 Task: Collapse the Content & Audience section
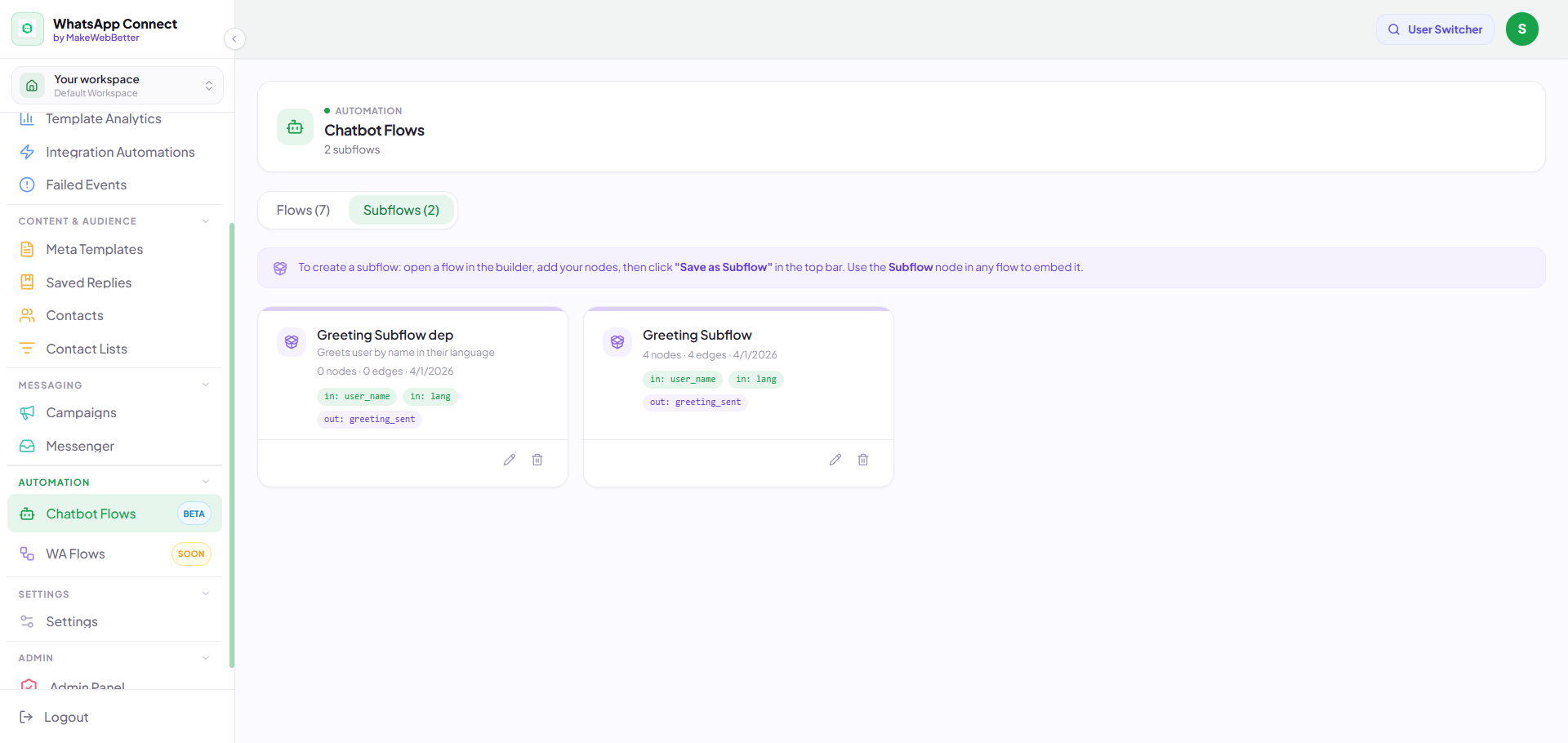click(x=206, y=221)
